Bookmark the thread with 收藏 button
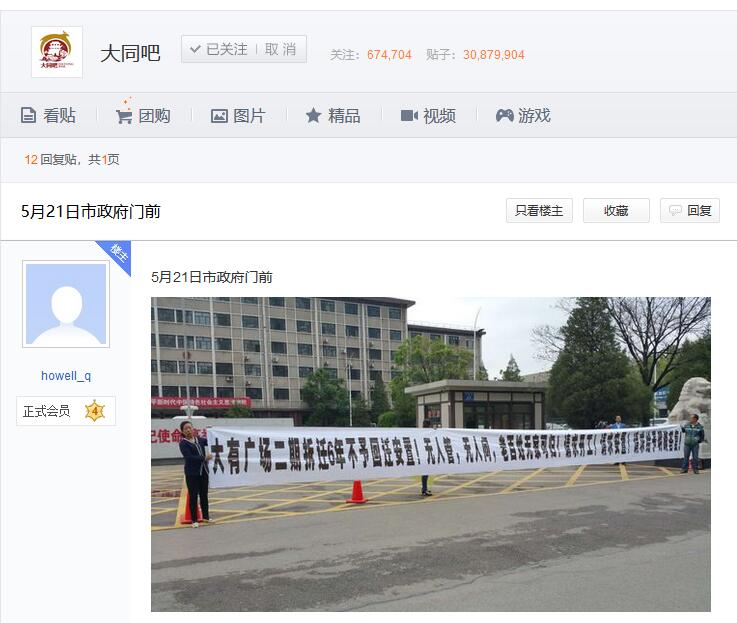The image size is (737, 623). (616, 211)
